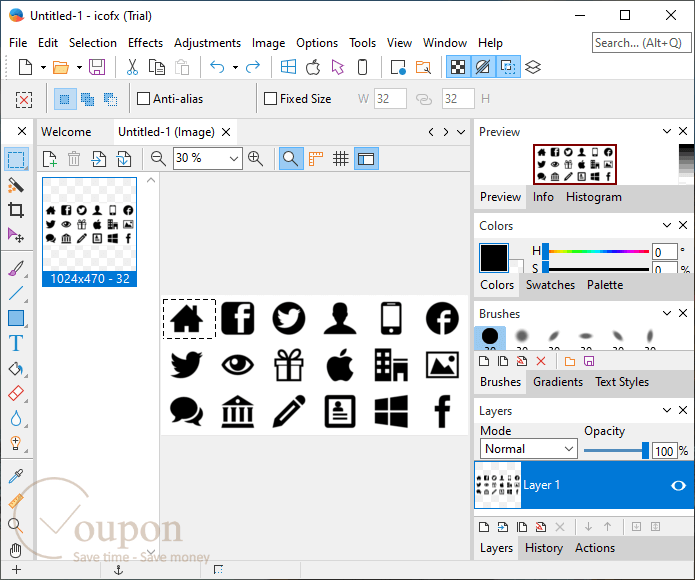Click the Undo arrow icon
This screenshot has height=580, width=695.
click(217, 67)
